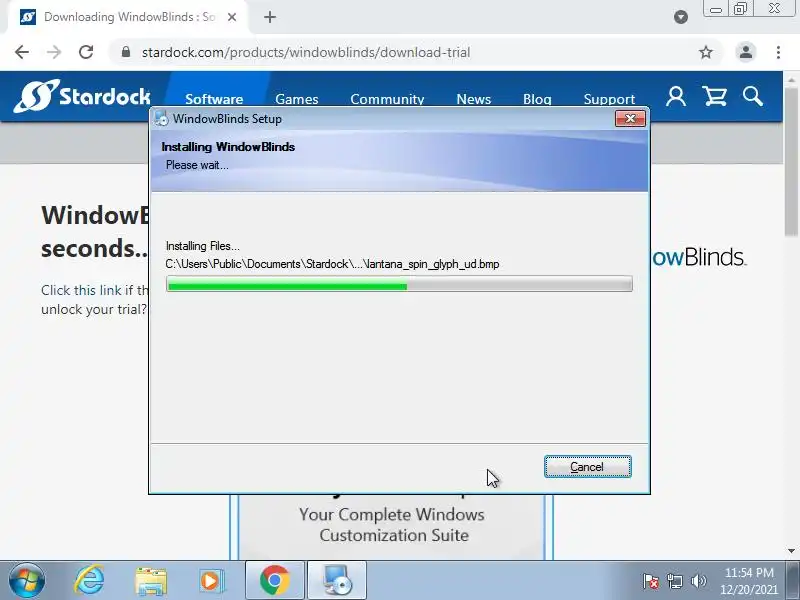This screenshot has height=600, width=800.
Task: Select the Downloading WindowBlinds tab
Action: (130, 17)
